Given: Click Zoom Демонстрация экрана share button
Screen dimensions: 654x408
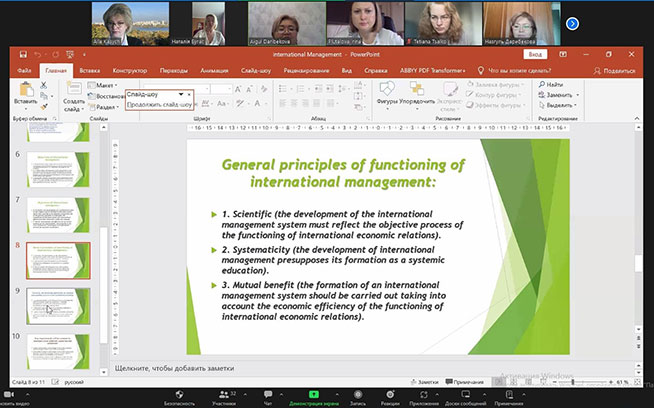Looking at the screenshot, I should (x=314, y=398).
